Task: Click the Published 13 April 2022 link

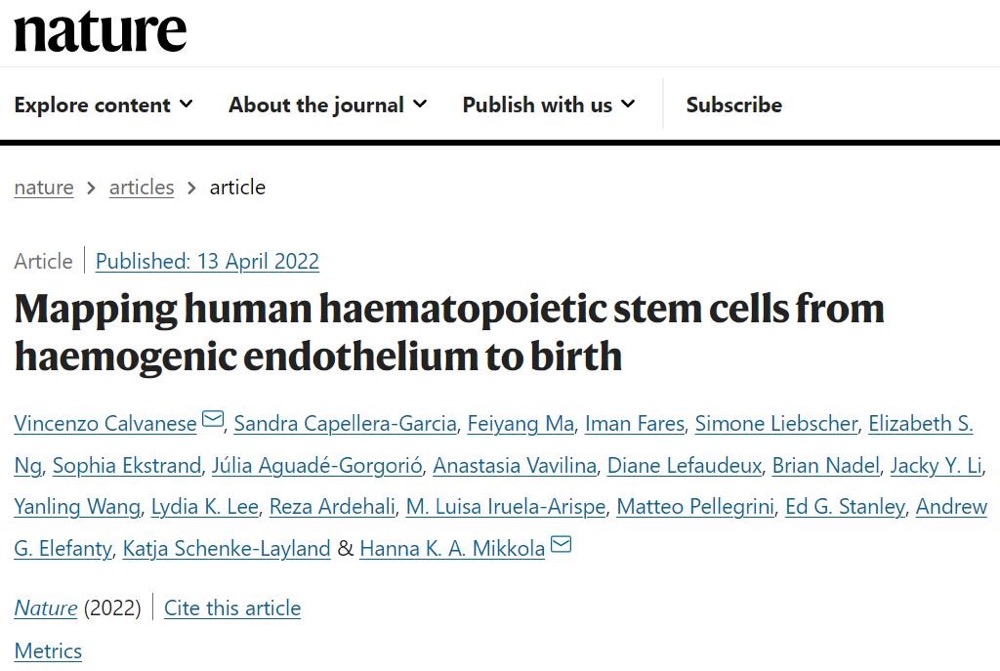Action: pos(207,262)
